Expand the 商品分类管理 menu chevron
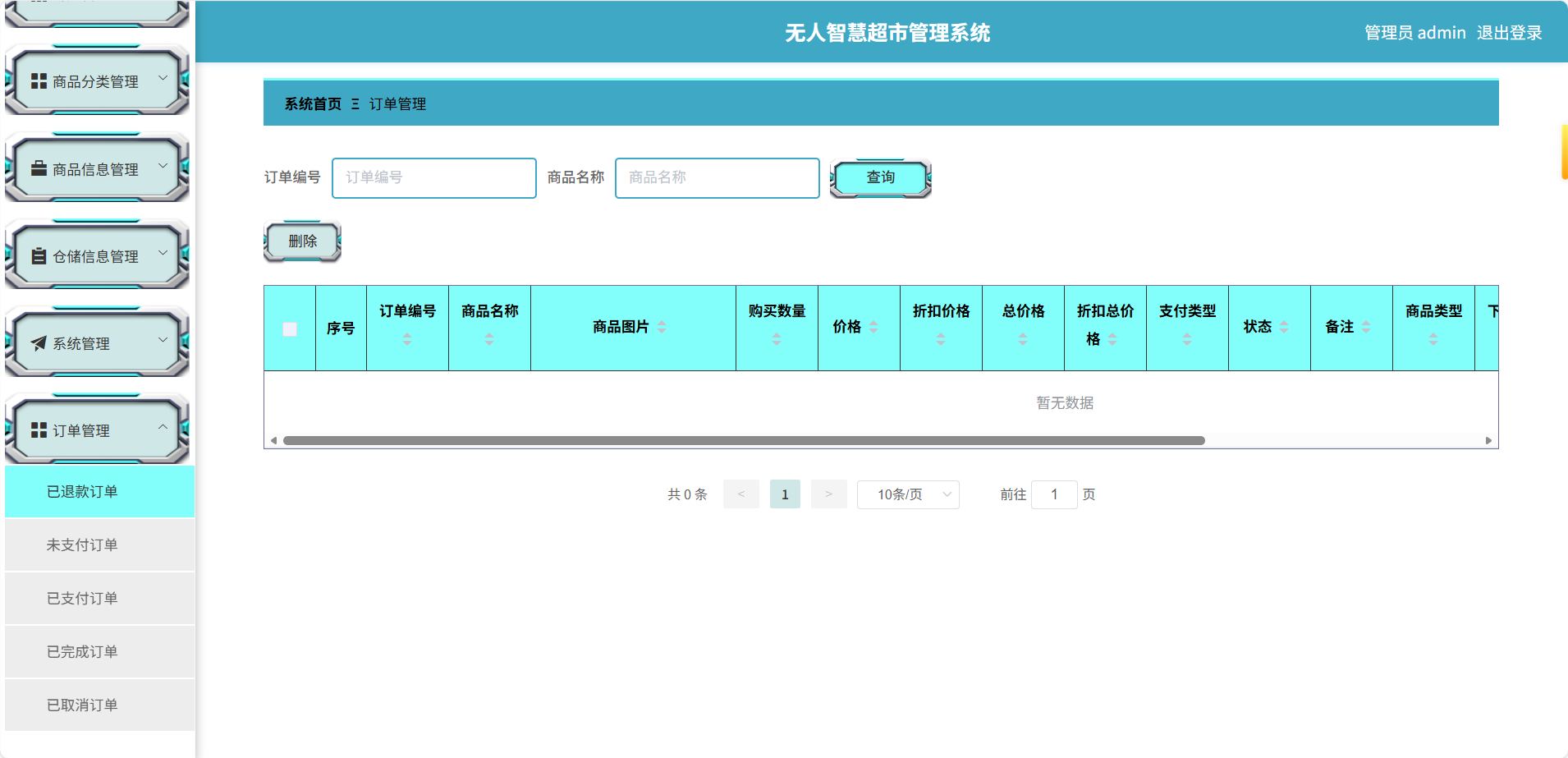Screen dimensions: 1568x758 point(163,78)
